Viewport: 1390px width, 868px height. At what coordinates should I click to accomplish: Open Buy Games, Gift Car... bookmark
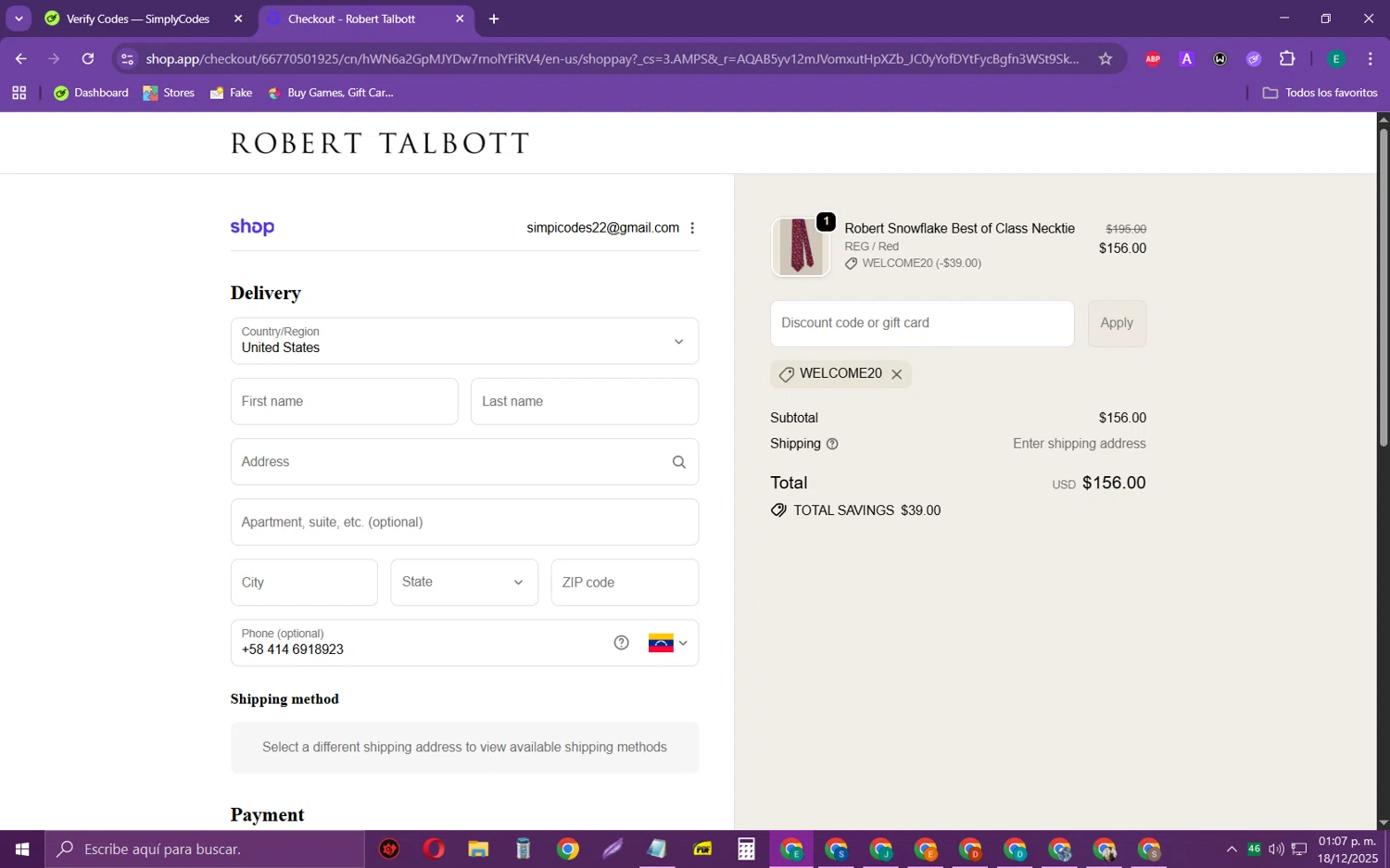click(330, 93)
